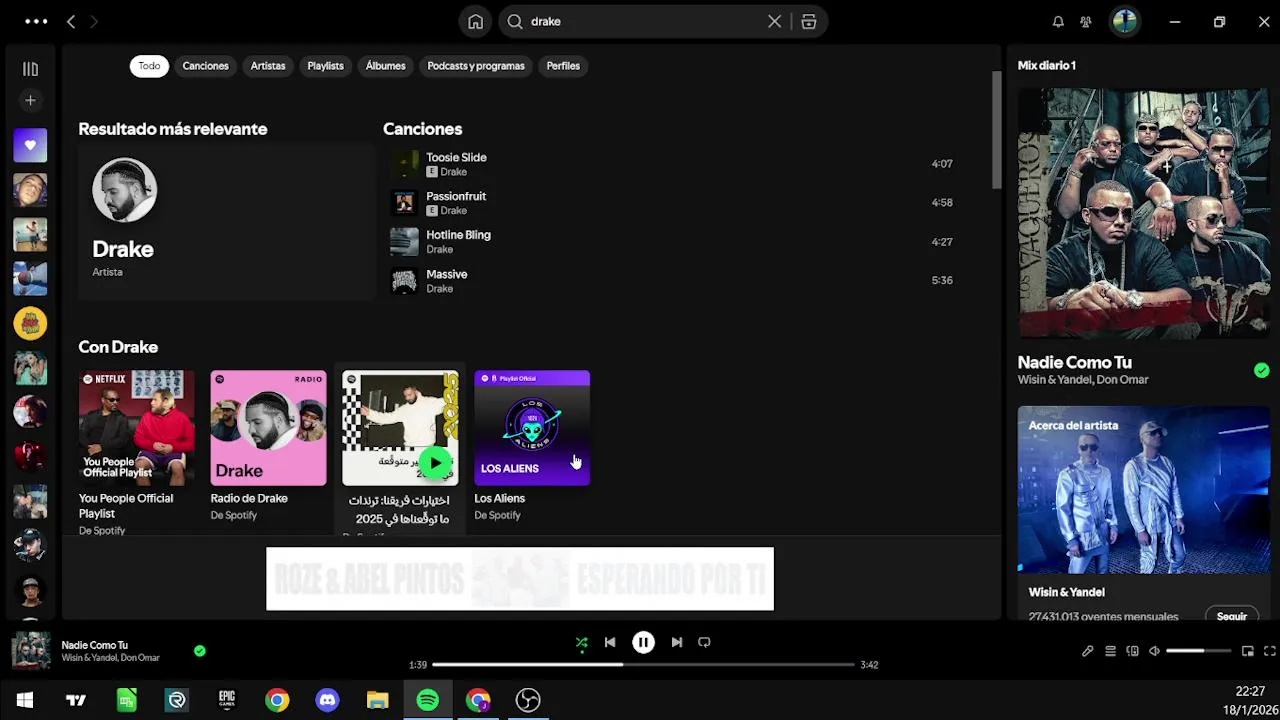Open the miniplayer icon
The height and width of the screenshot is (720, 1280).
point(1248,651)
